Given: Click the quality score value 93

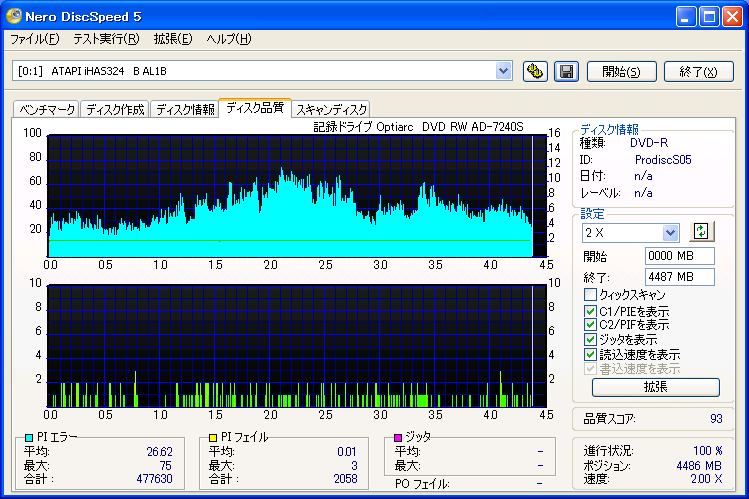Looking at the screenshot, I should point(716,419).
